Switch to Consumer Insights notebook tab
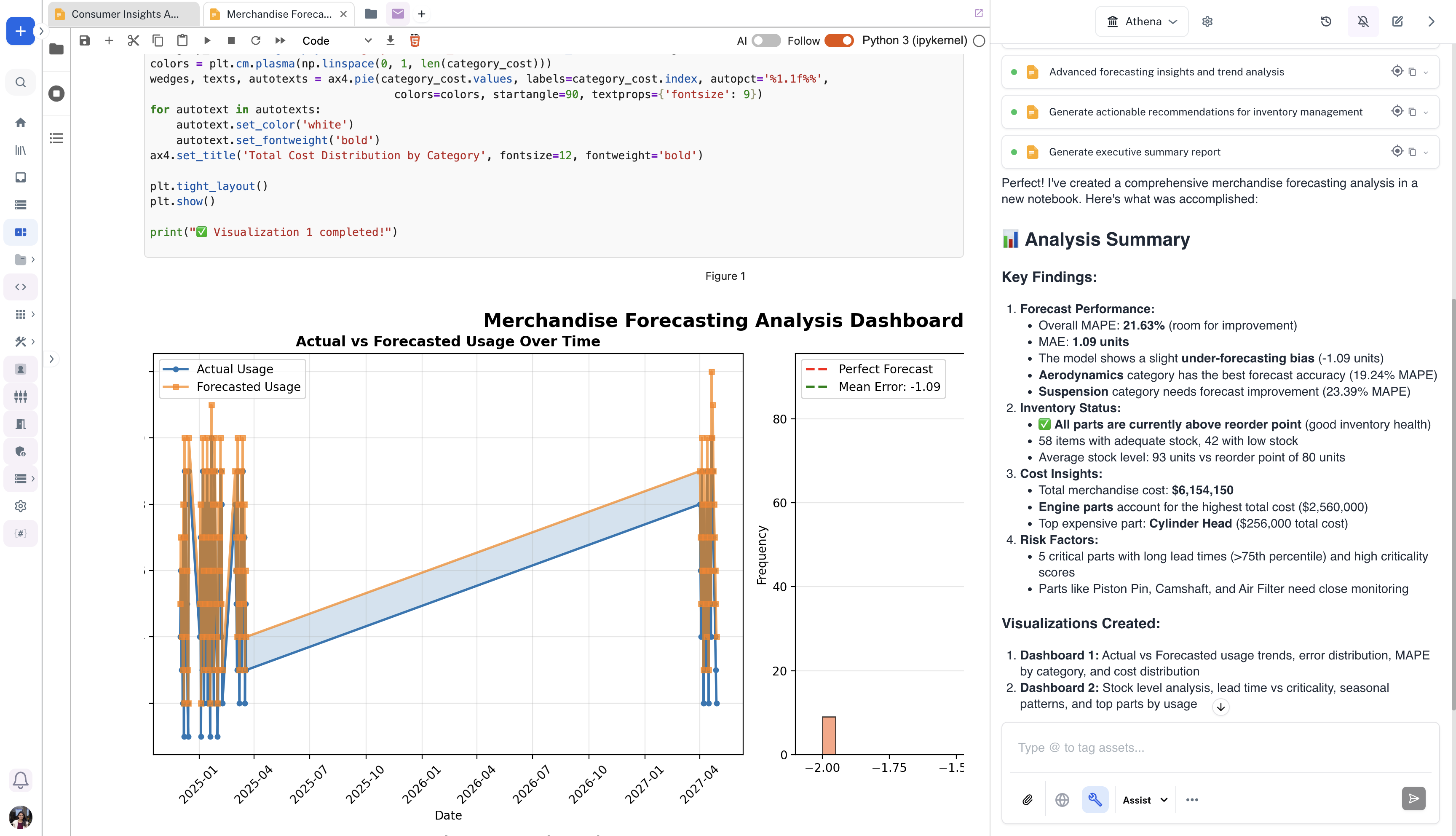The height and width of the screenshot is (836, 1456). pyautogui.click(x=123, y=14)
